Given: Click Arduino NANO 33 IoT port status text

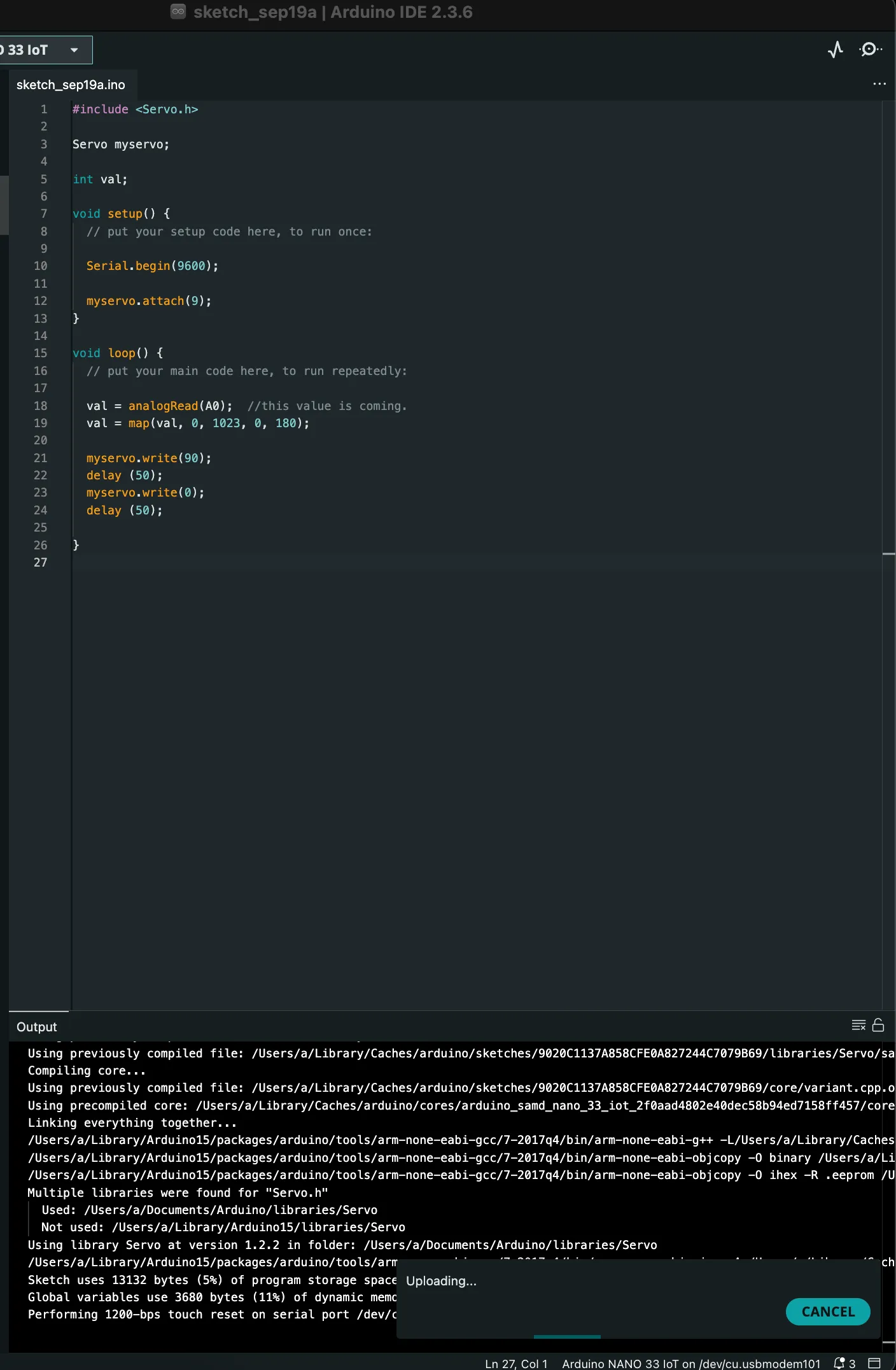Looking at the screenshot, I should 690,1363.
